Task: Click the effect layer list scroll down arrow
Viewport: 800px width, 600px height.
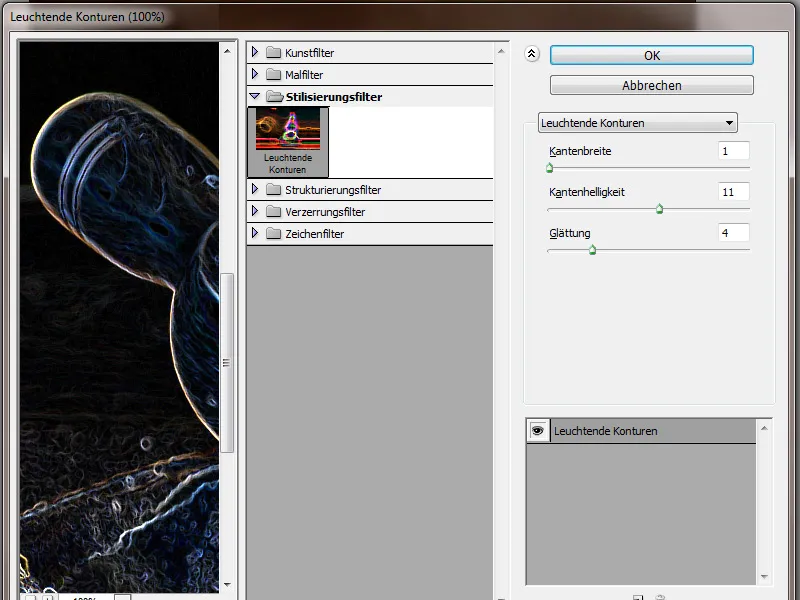Action: pyautogui.click(x=764, y=577)
